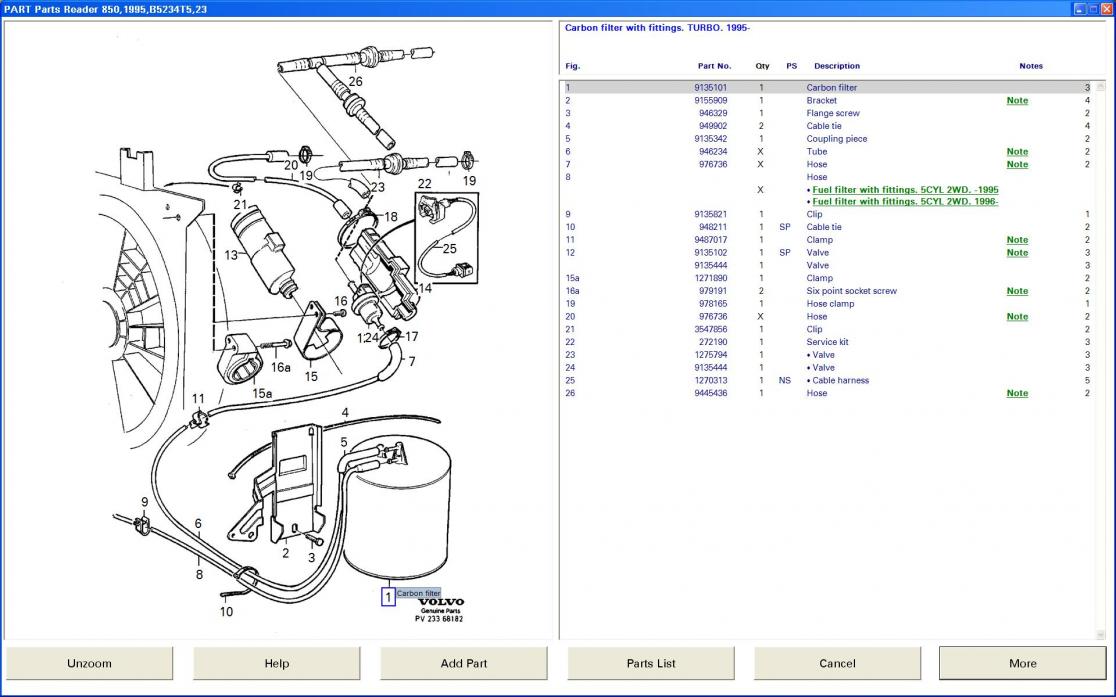Open Note for Six point socket screw

tap(1016, 291)
